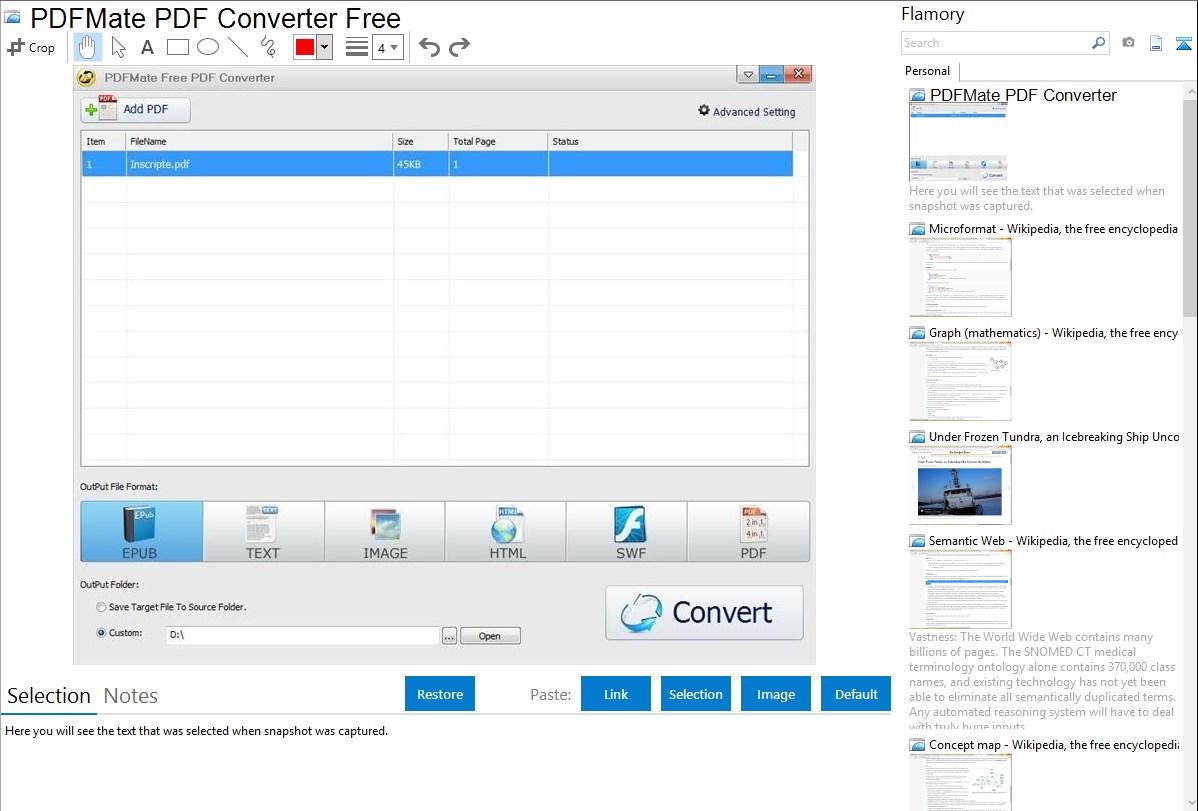
Task: Click Concept map - Wikipedia title
Action: coord(1054,745)
